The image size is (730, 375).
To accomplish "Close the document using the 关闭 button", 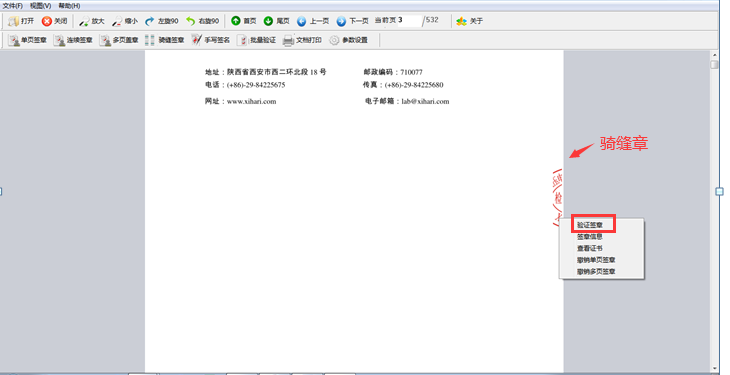I will [54, 21].
